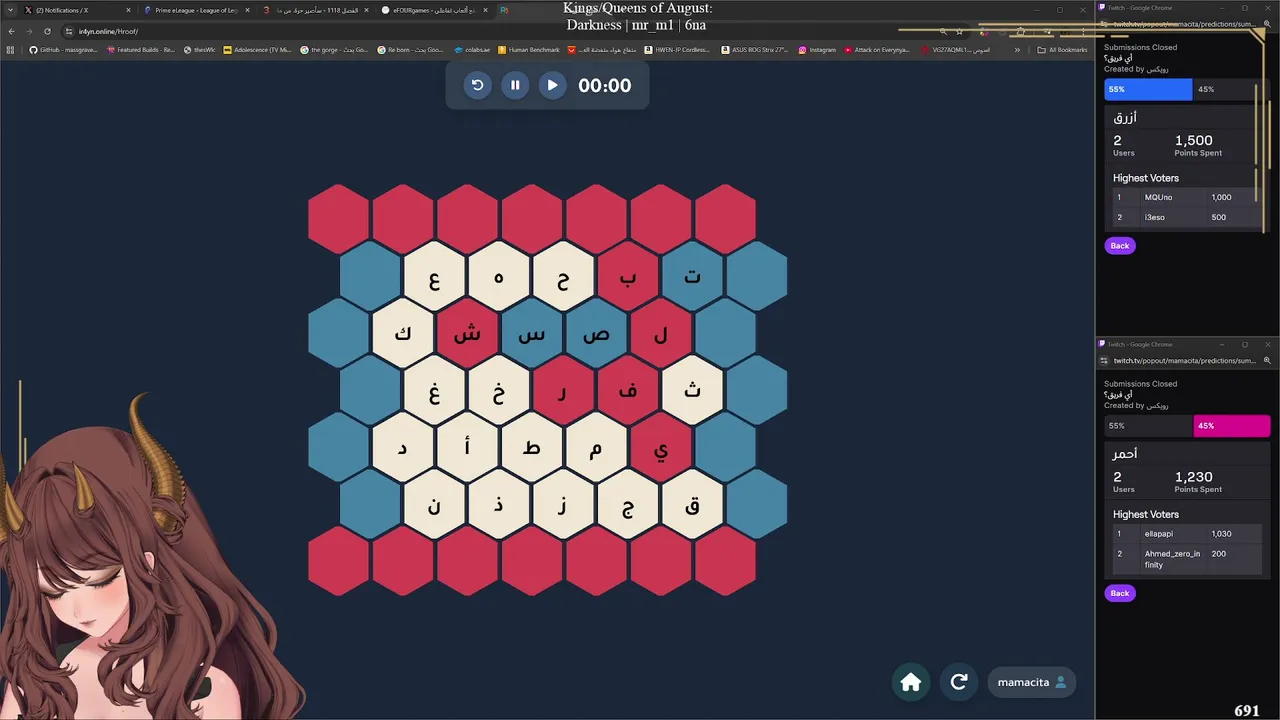The image size is (1280, 720).
Task: Open the mamacita user profile button
Action: [1032, 682]
